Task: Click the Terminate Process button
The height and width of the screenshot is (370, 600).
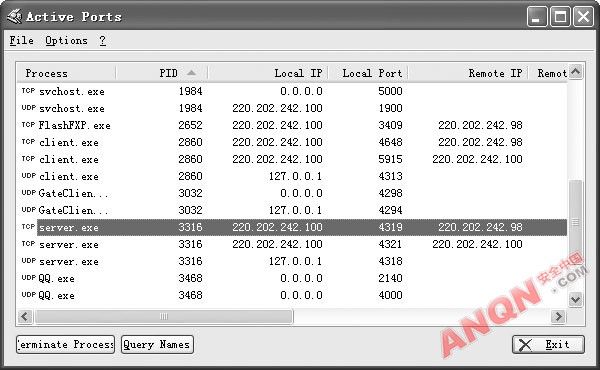Action: [65, 344]
